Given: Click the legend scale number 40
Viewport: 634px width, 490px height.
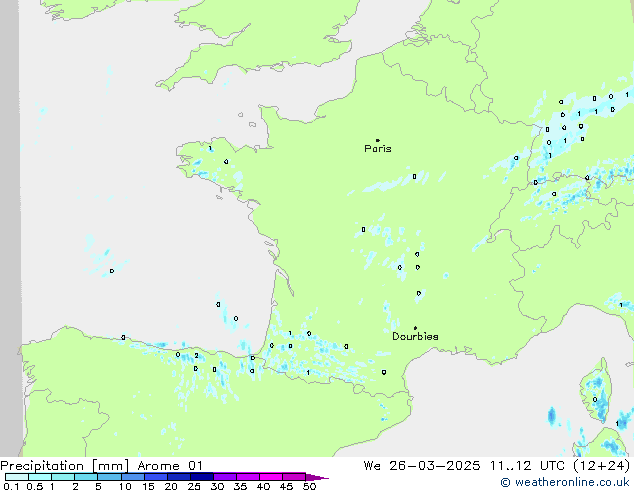Looking at the screenshot, I should [x=263, y=486].
